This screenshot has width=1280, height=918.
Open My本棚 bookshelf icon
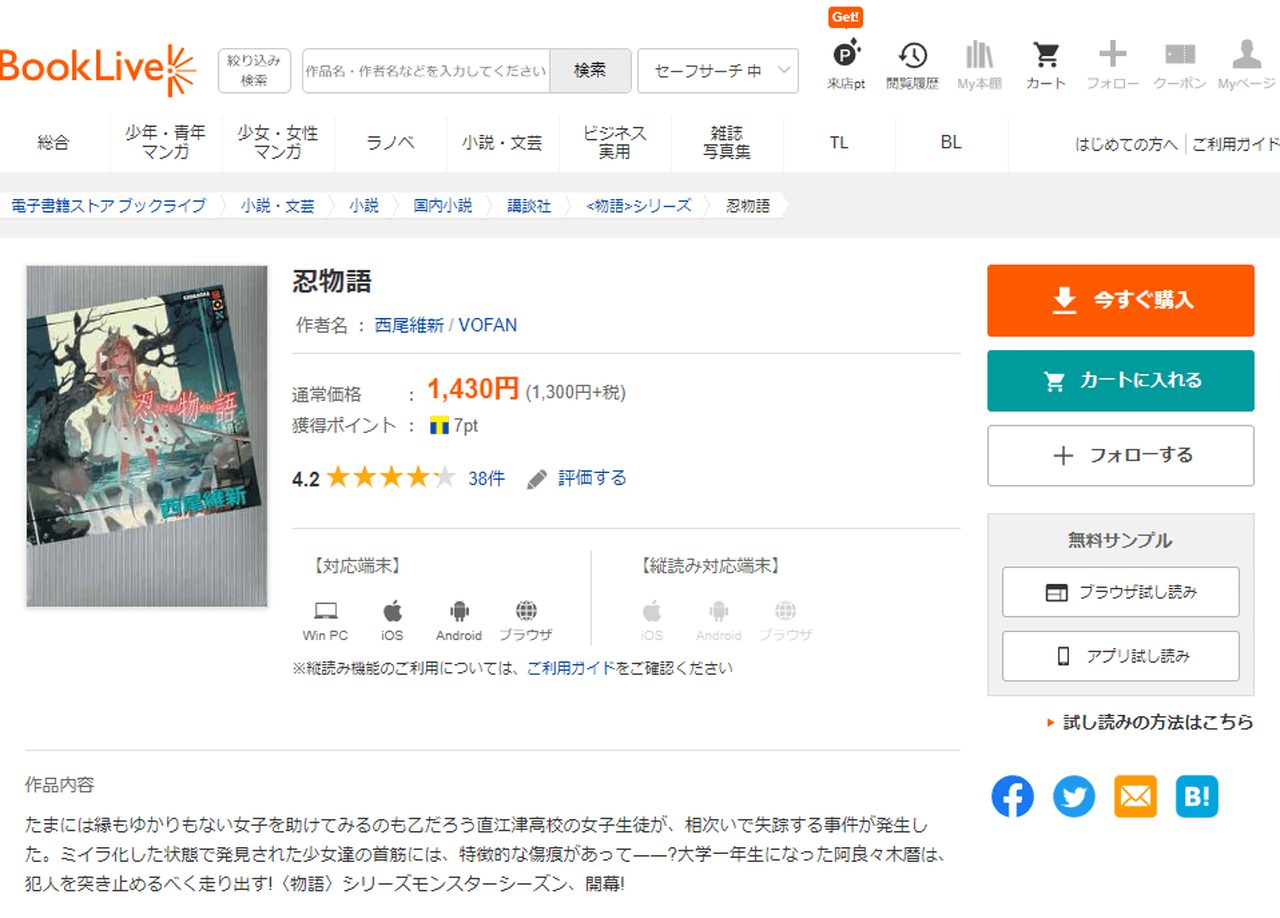pyautogui.click(x=979, y=64)
